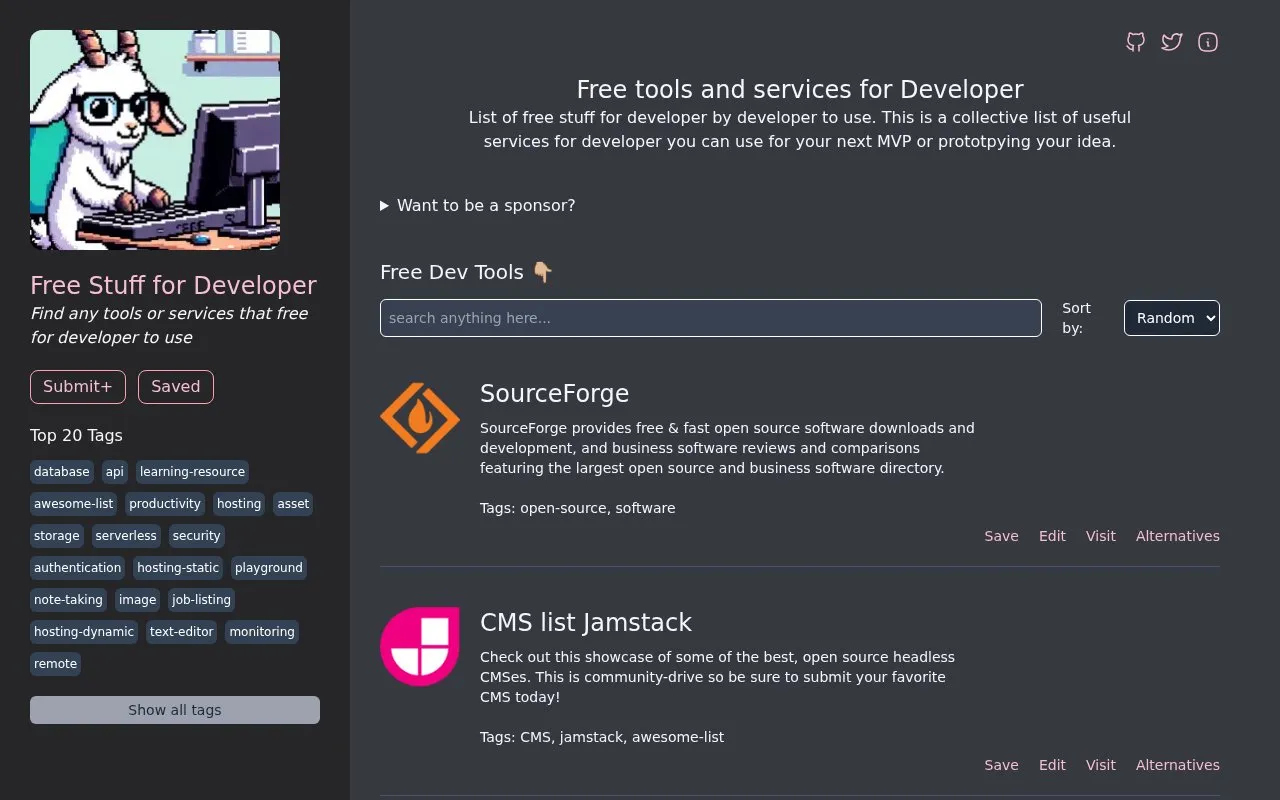Click the CMS list Jamstack logo
This screenshot has width=1280, height=800.
coord(420,646)
